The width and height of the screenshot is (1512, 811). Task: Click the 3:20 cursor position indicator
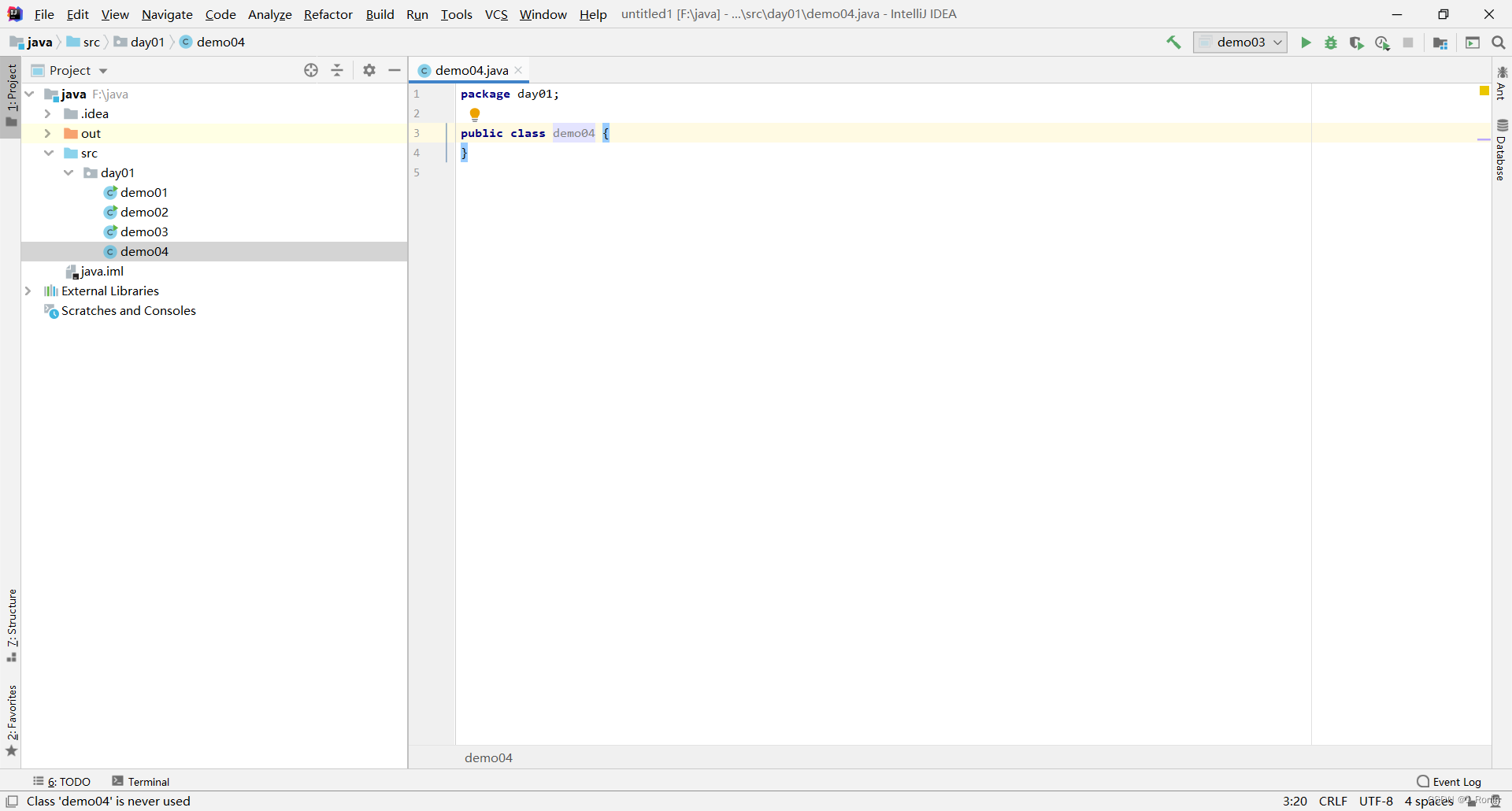[x=1295, y=801]
